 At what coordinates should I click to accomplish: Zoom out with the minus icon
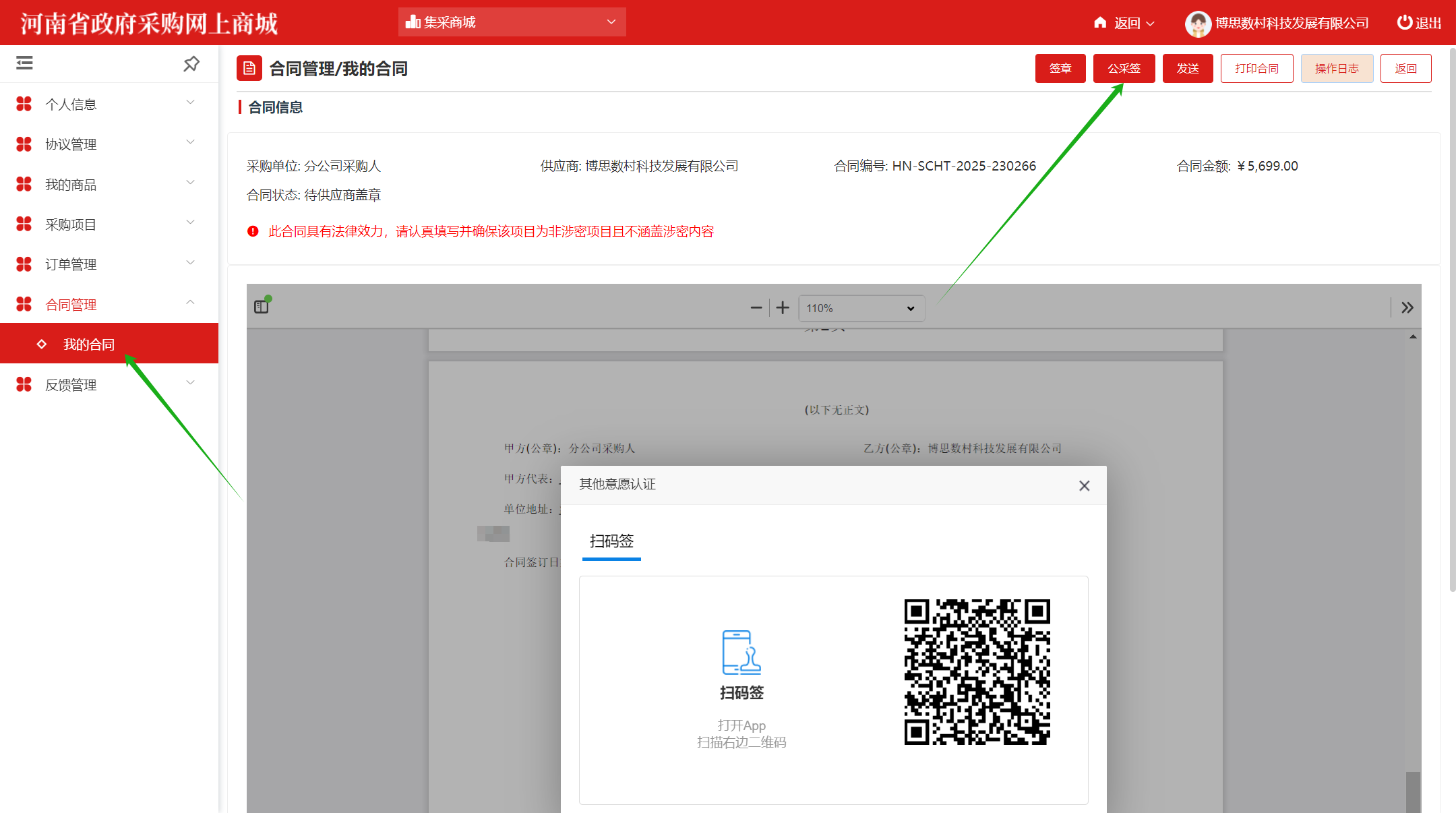[x=756, y=308]
